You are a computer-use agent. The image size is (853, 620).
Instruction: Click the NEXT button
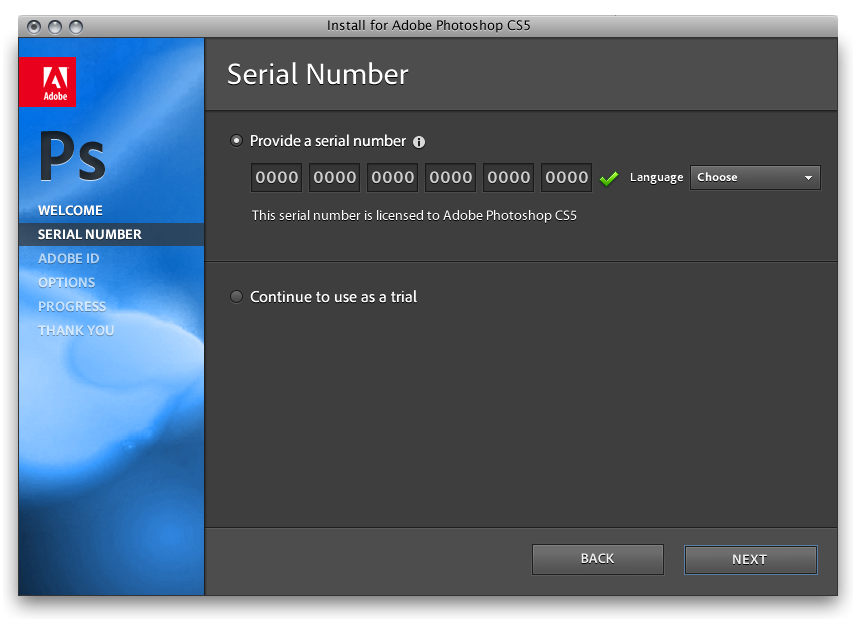tap(750, 560)
